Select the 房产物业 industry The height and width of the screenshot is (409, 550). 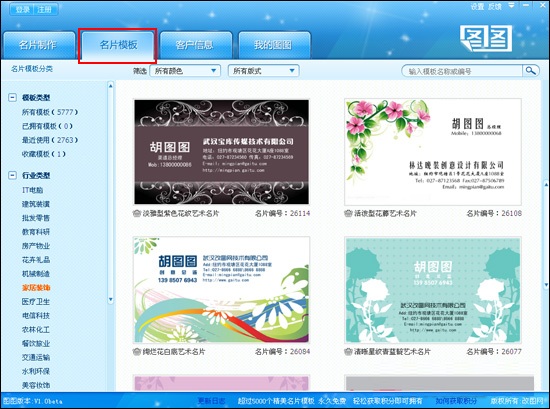tap(36, 246)
